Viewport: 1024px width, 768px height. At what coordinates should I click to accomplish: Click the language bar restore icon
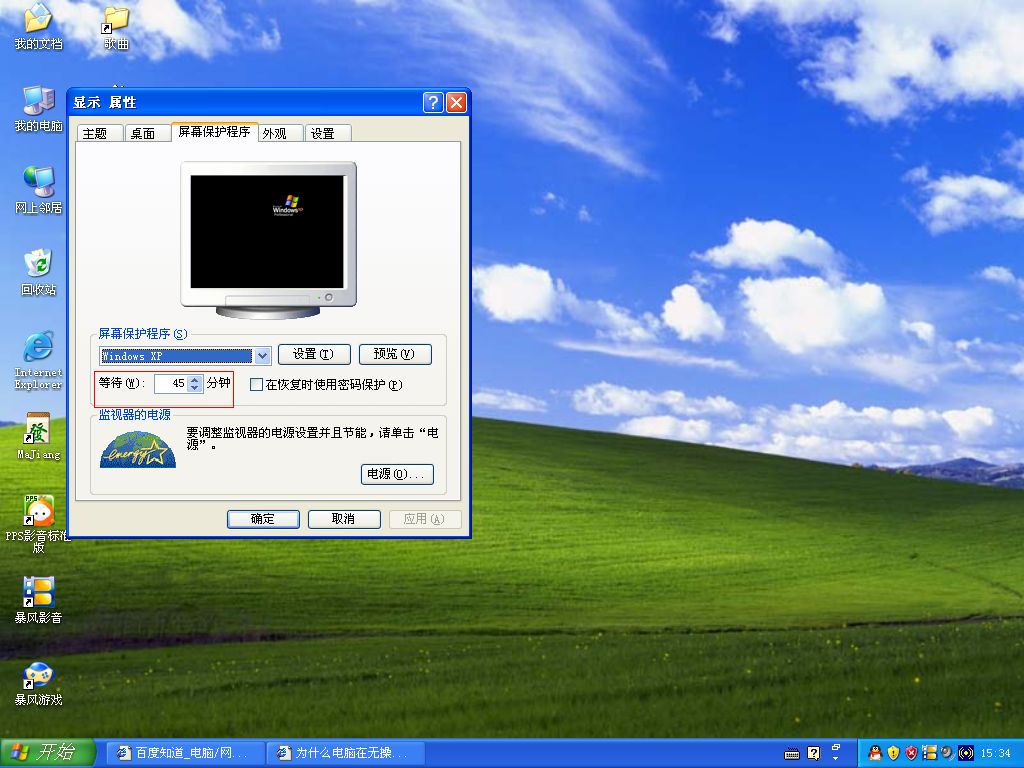[836, 746]
